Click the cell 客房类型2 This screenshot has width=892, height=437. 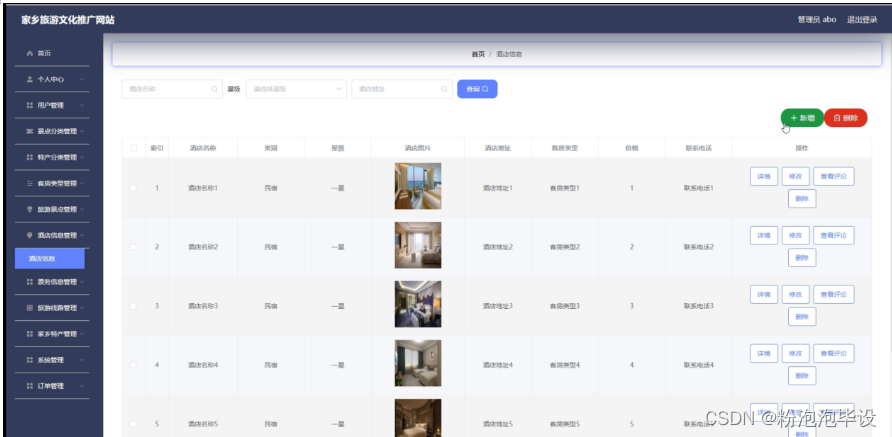(564, 247)
